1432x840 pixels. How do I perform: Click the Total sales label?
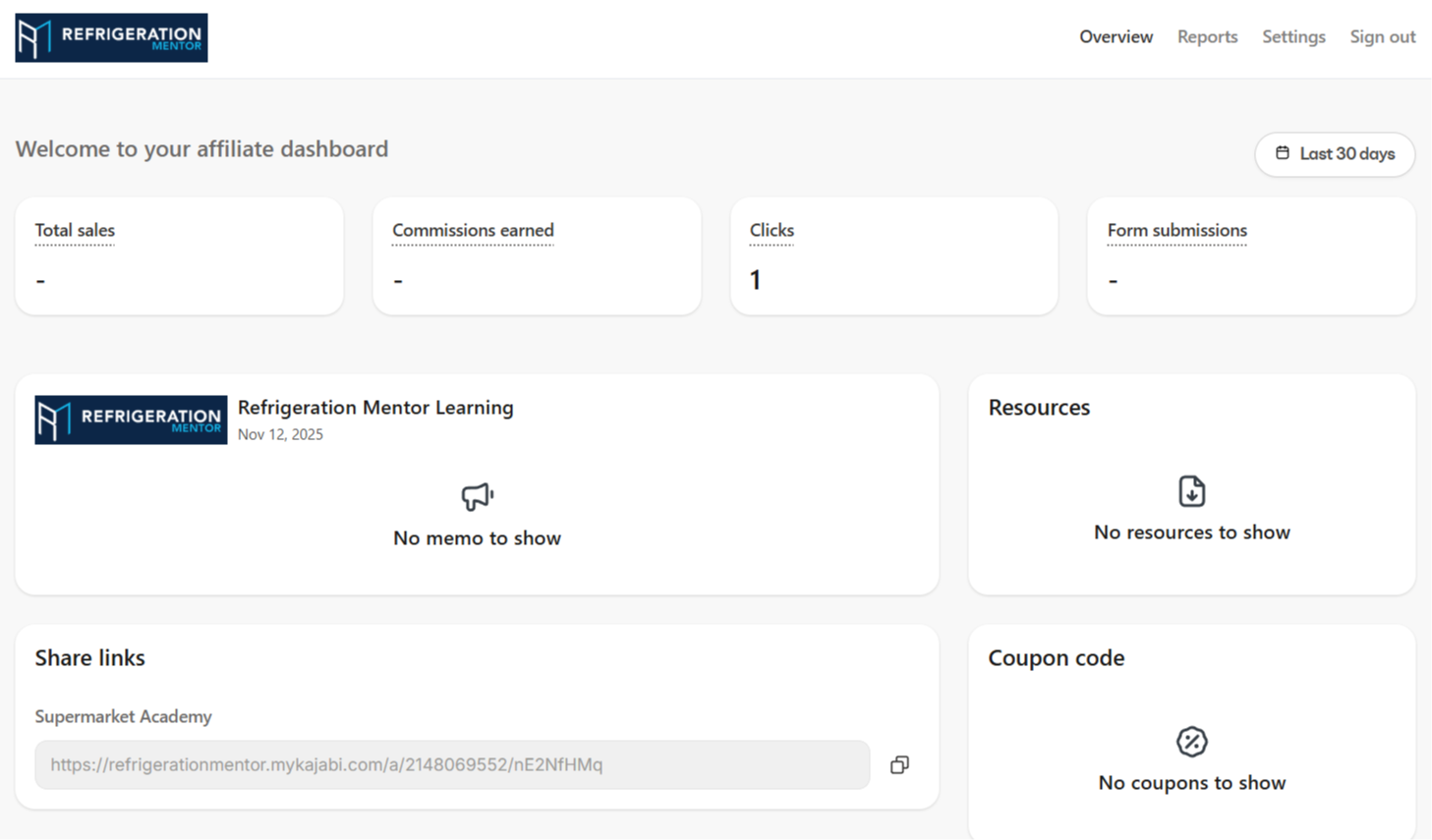(75, 230)
